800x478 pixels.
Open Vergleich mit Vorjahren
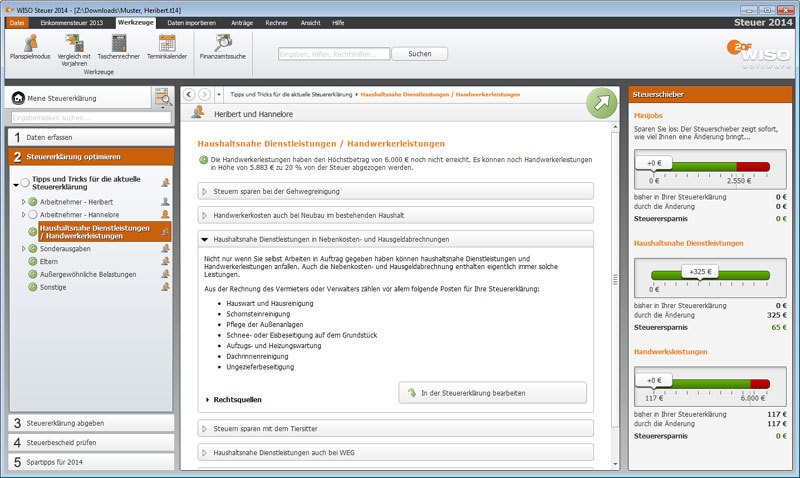[x=74, y=51]
